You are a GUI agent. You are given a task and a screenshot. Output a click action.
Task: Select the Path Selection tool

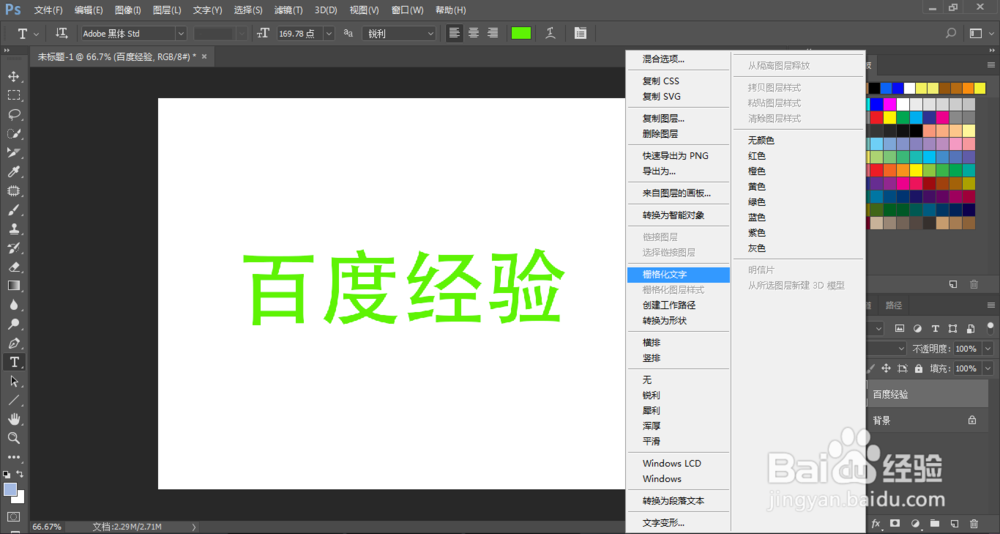[13, 382]
